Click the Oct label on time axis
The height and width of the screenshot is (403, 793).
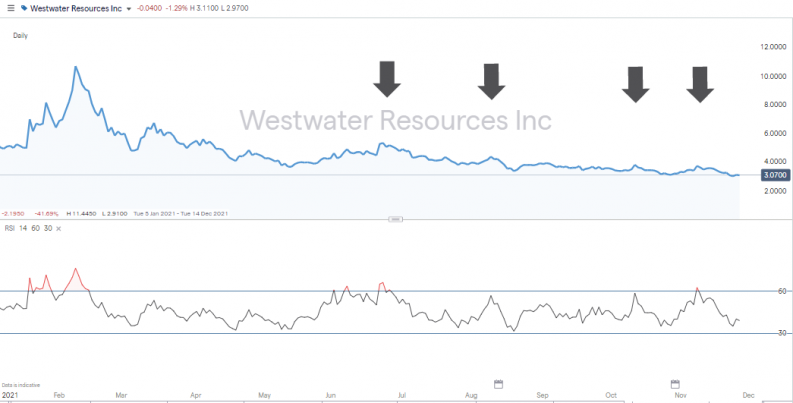(x=611, y=395)
